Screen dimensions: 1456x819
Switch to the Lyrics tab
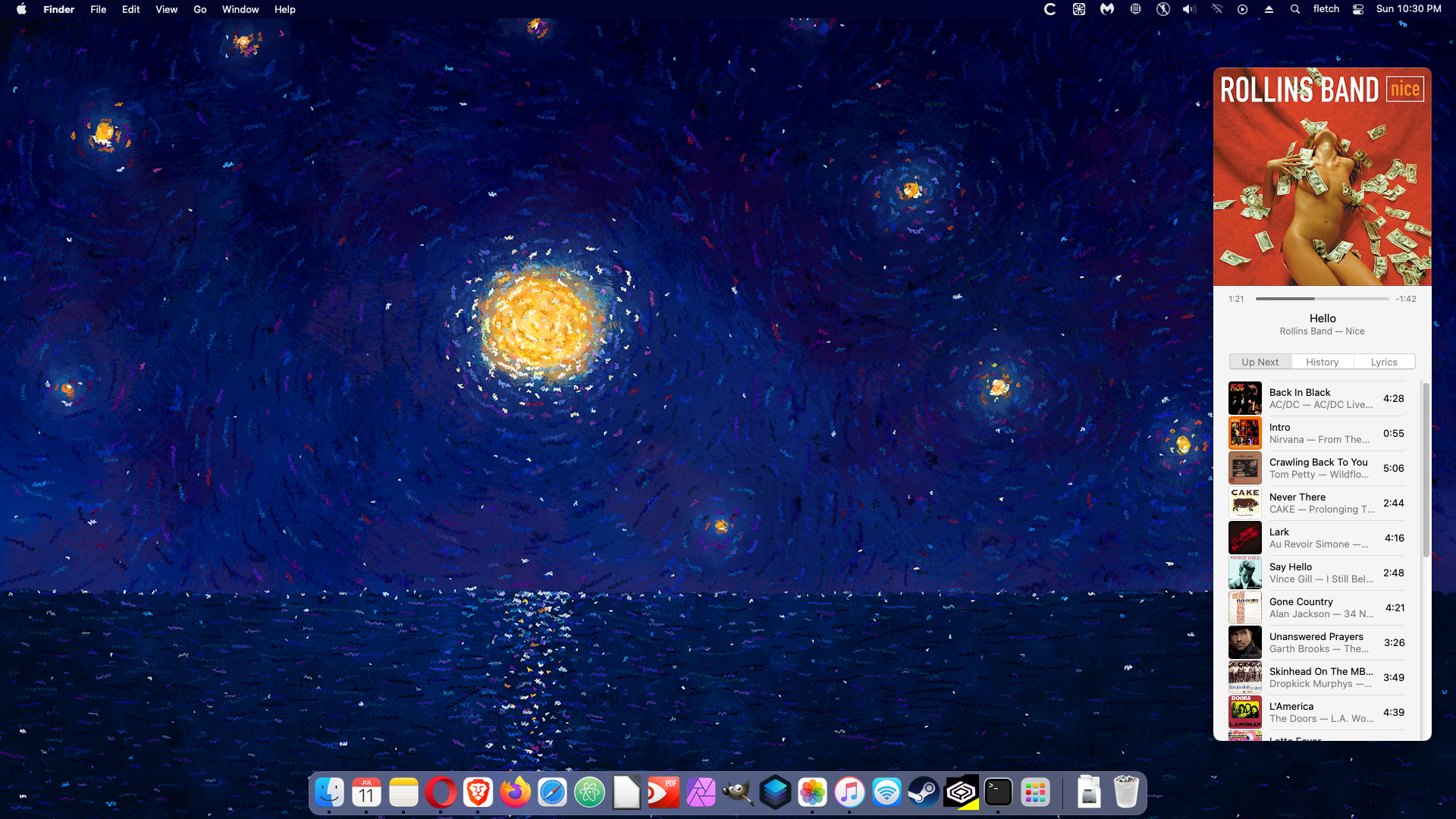pos(1384,362)
